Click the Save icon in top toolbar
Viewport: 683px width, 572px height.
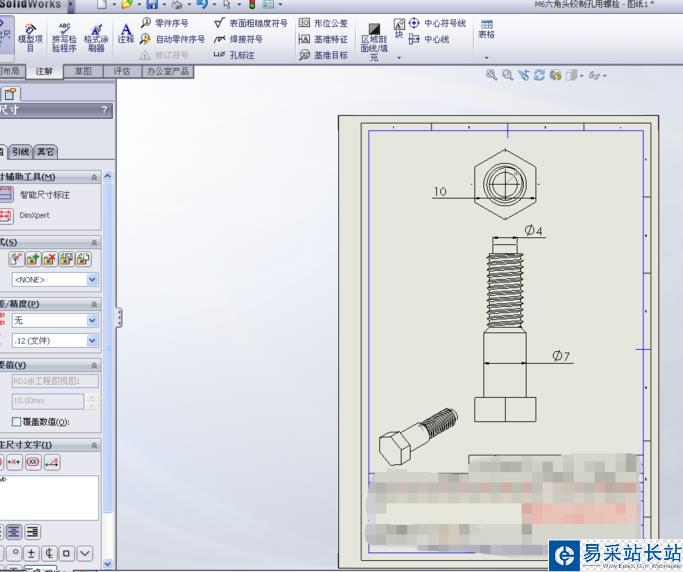pos(152,5)
